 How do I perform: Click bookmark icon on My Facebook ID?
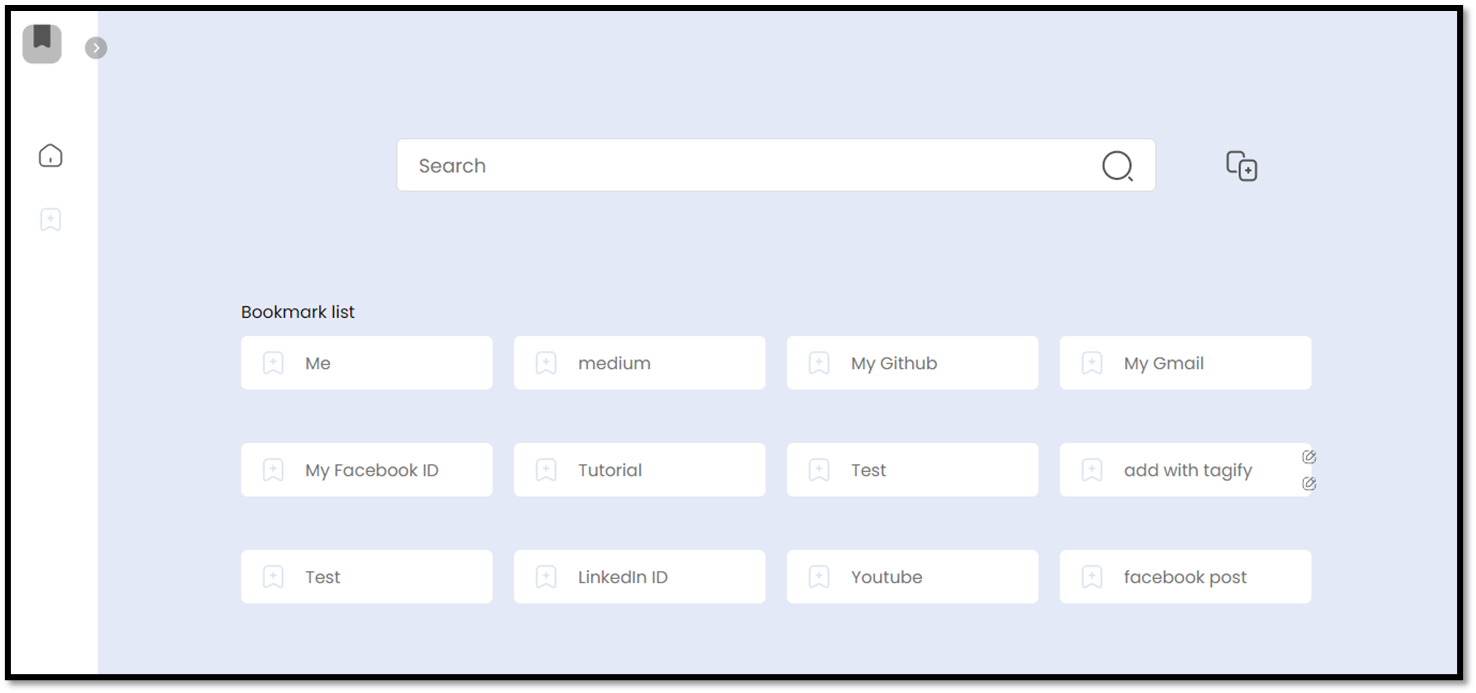pos(273,470)
